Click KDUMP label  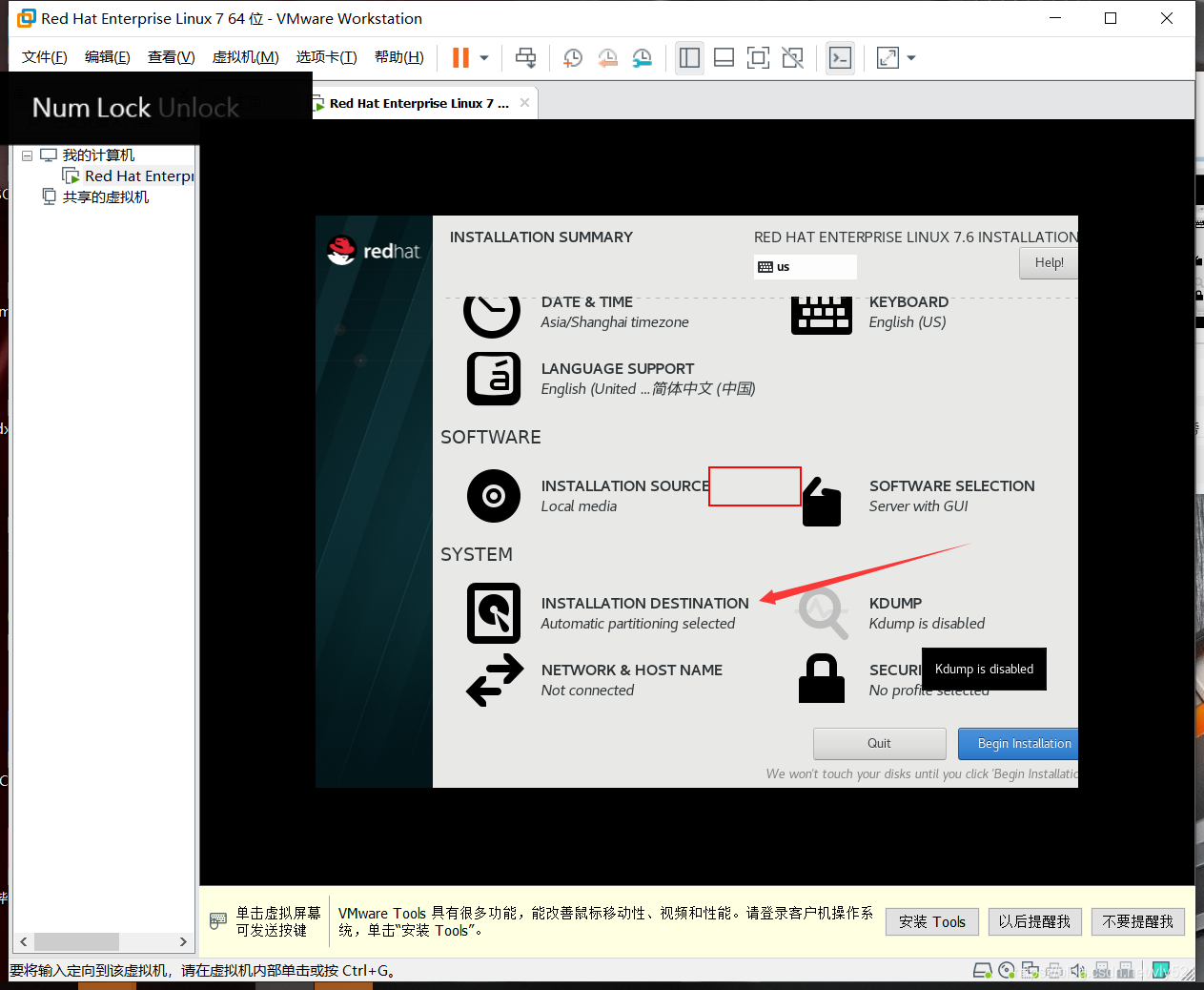895,604
